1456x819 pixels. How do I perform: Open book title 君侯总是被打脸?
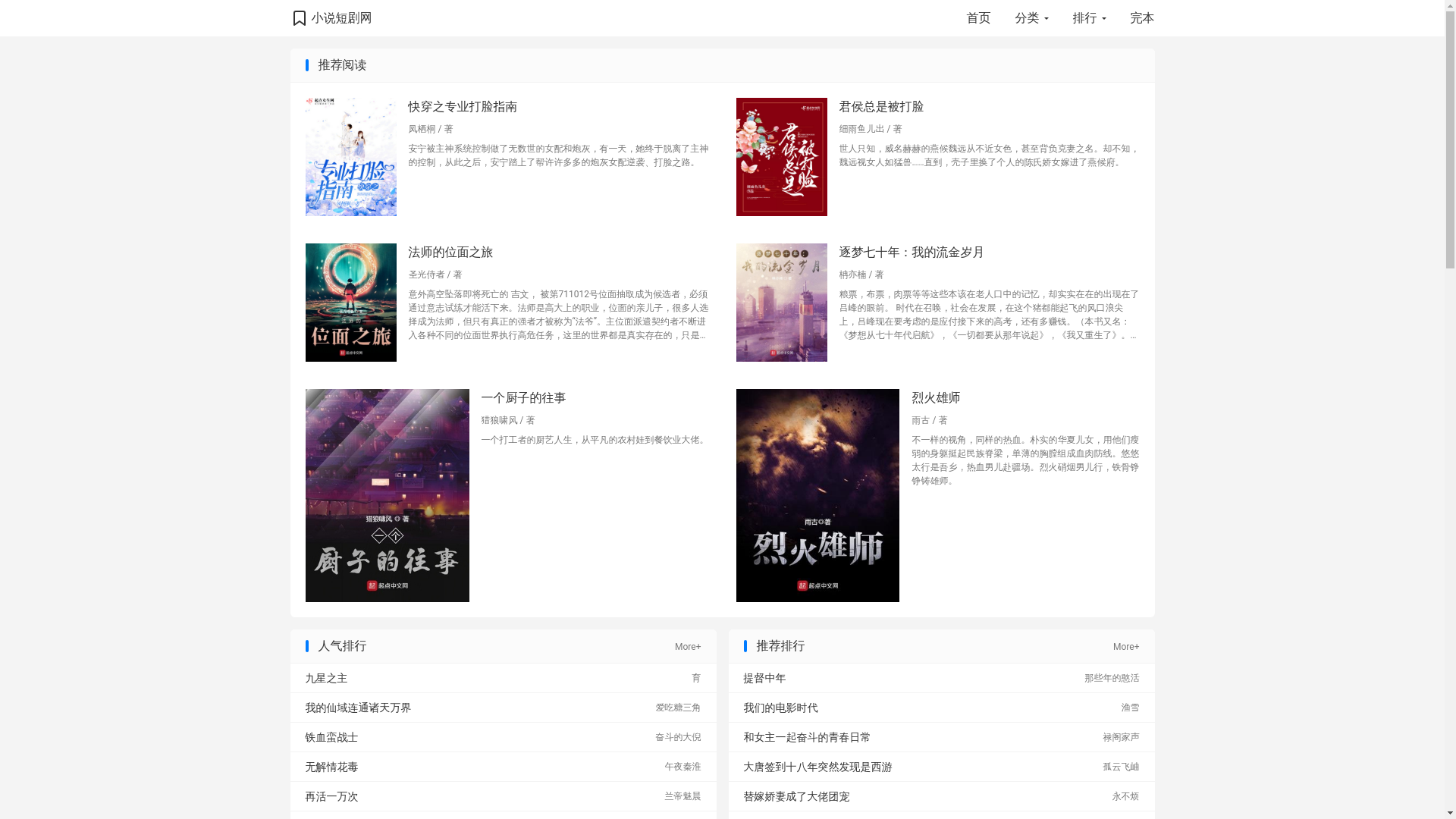tap(881, 107)
